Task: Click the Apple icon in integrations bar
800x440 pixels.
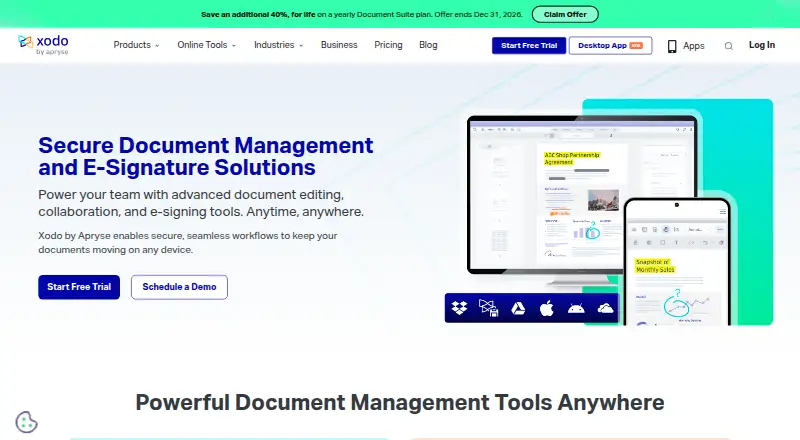Action: coord(546,308)
